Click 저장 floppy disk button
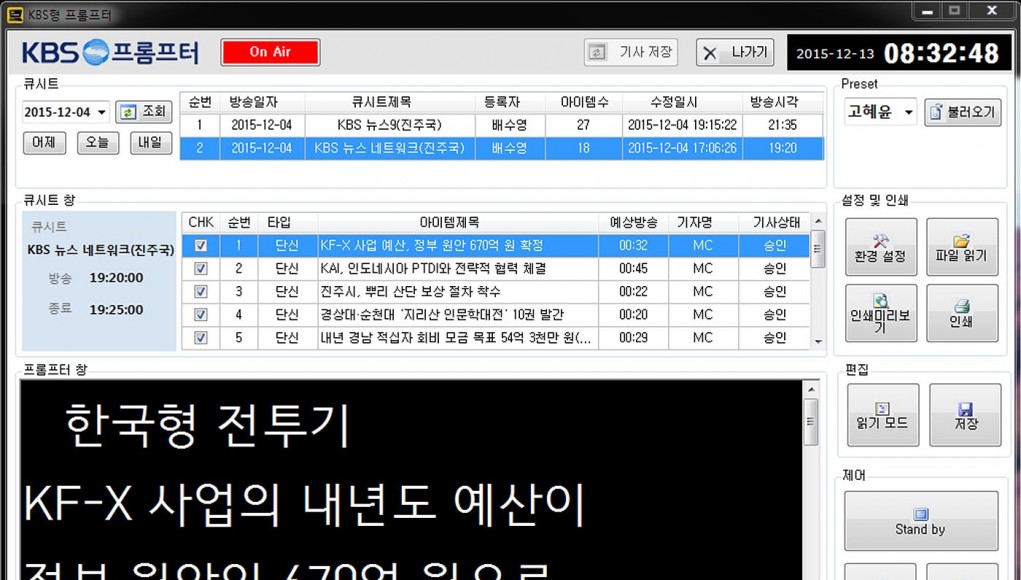The image size is (1021, 580). [x=965, y=415]
